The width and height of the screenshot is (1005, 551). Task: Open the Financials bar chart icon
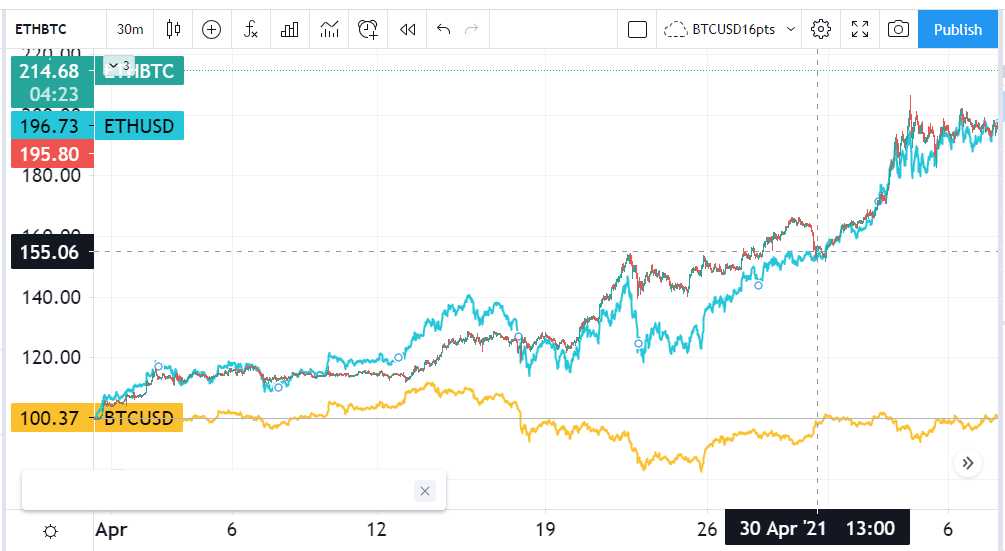[290, 29]
